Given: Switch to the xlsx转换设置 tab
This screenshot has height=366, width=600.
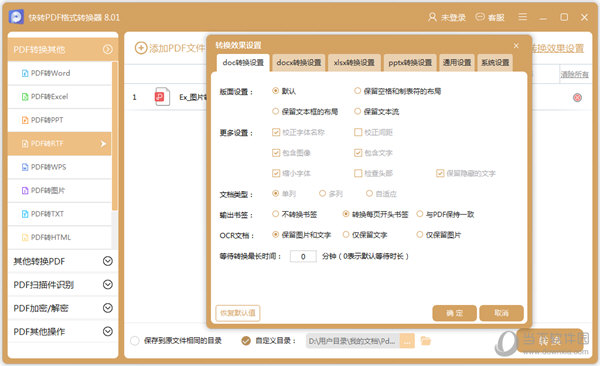Looking at the screenshot, I should [x=354, y=62].
